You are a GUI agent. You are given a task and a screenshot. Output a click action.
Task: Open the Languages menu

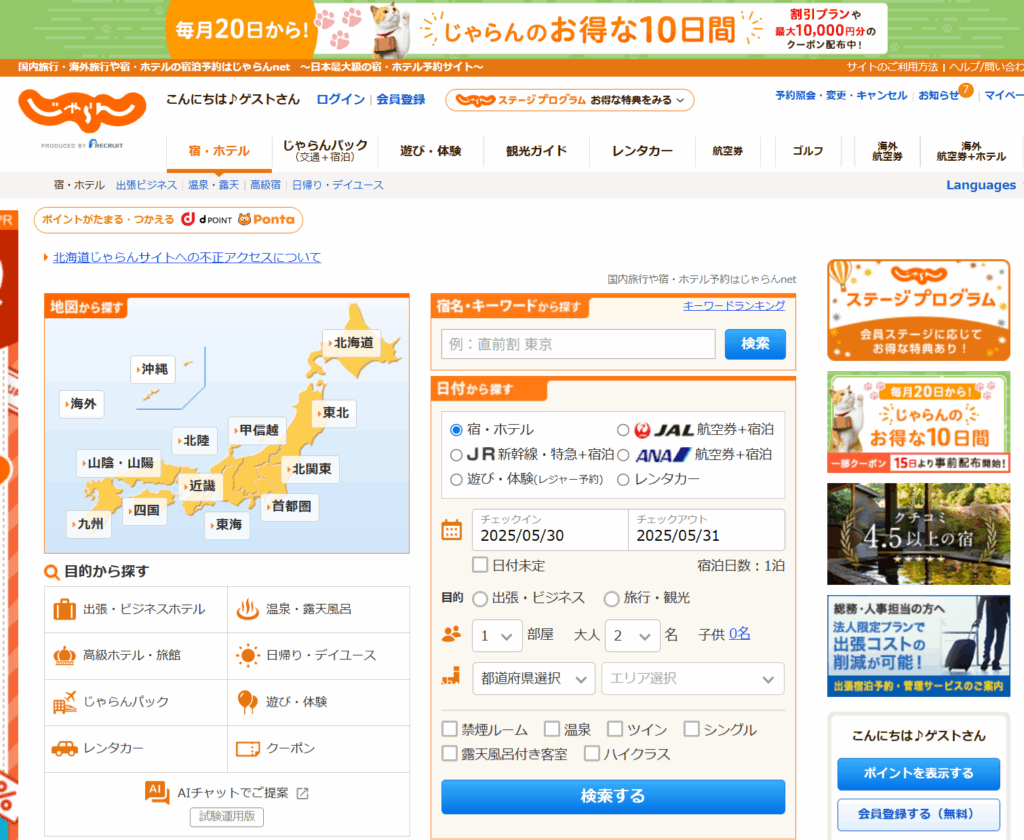[x=981, y=185]
